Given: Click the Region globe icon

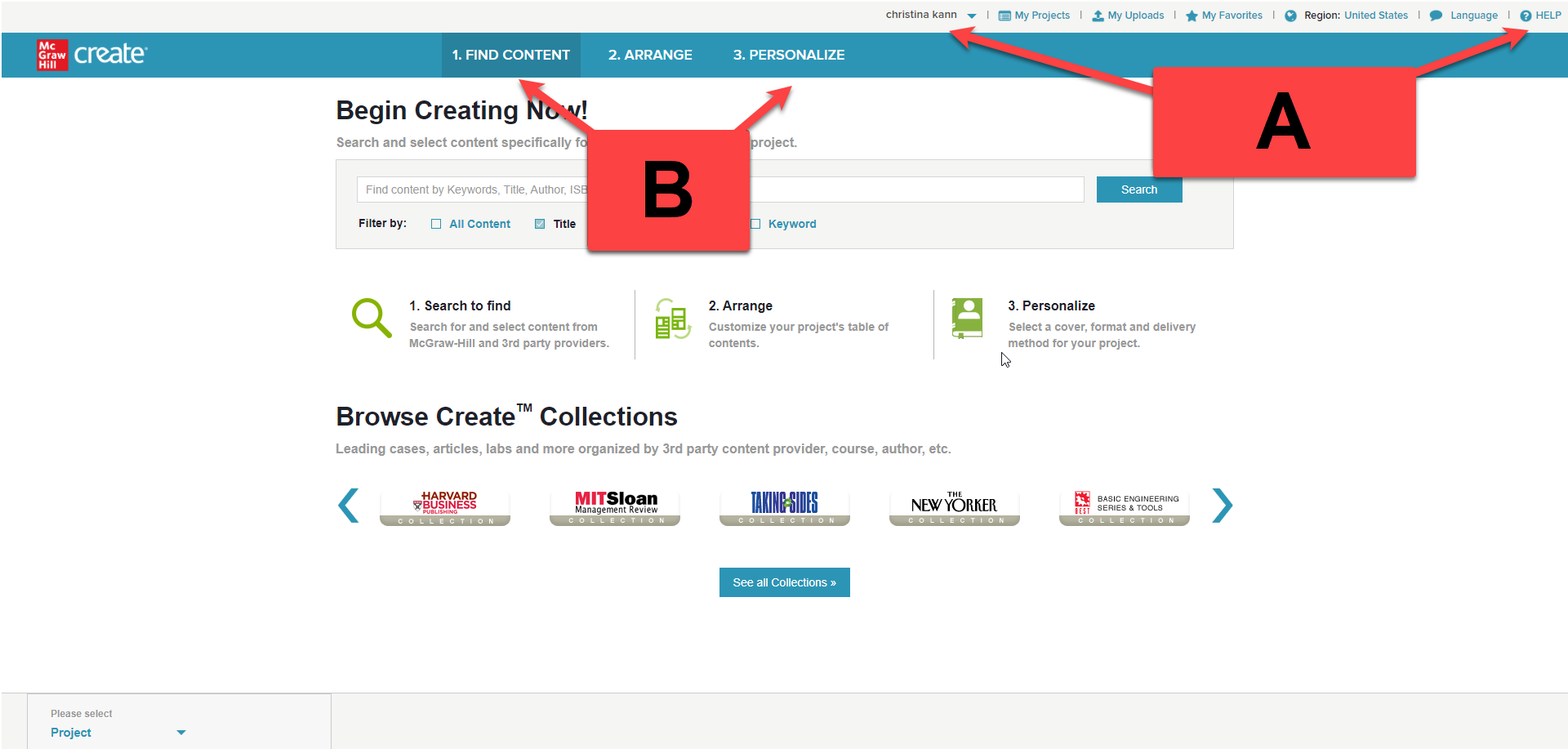Looking at the screenshot, I should tap(1290, 15).
